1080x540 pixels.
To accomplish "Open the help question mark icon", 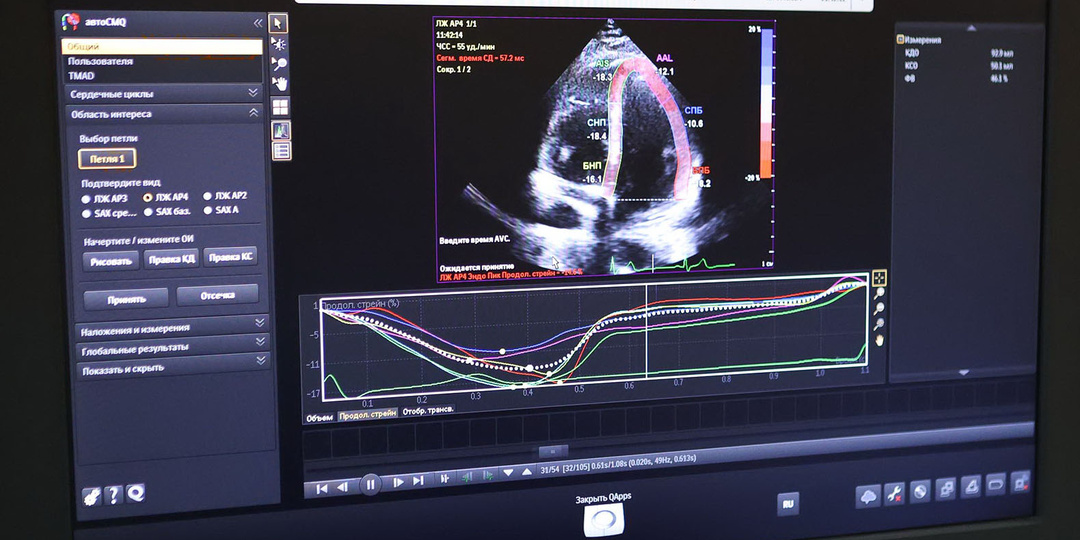I will [114, 495].
